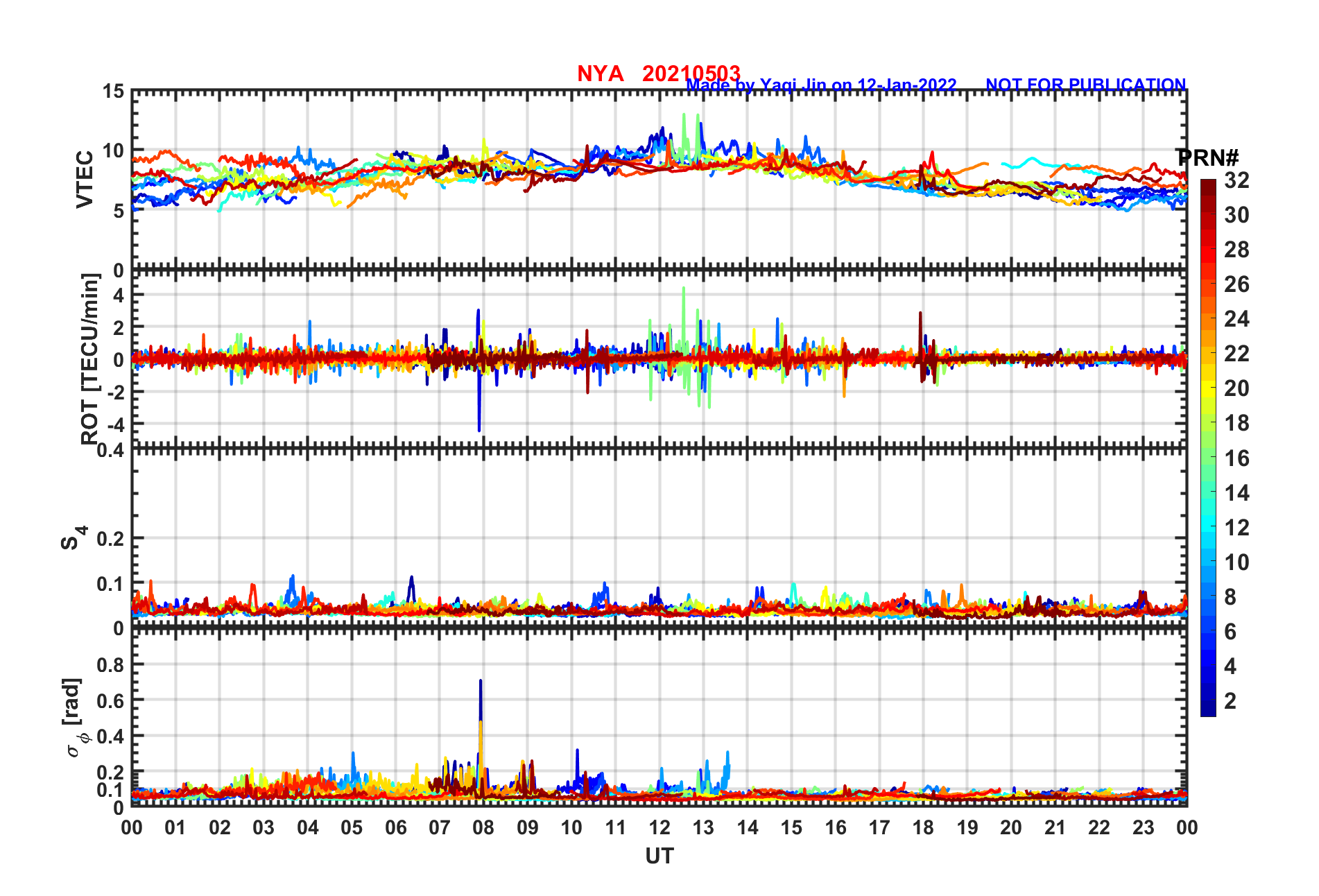Click the plot title 'NYA 20210503'
The width and height of the screenshot is (1319, 896).
tap(659, 74)
